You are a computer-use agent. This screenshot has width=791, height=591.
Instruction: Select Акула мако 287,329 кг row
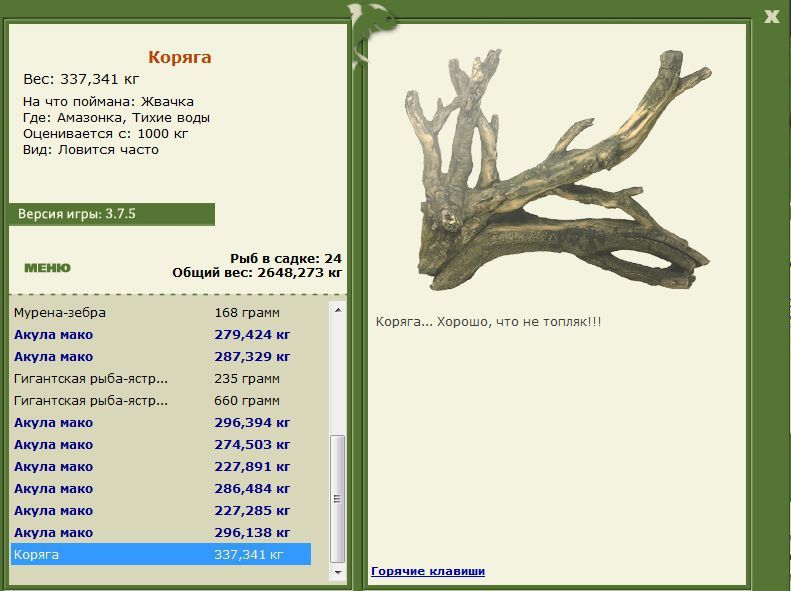[x=161, y=357]
